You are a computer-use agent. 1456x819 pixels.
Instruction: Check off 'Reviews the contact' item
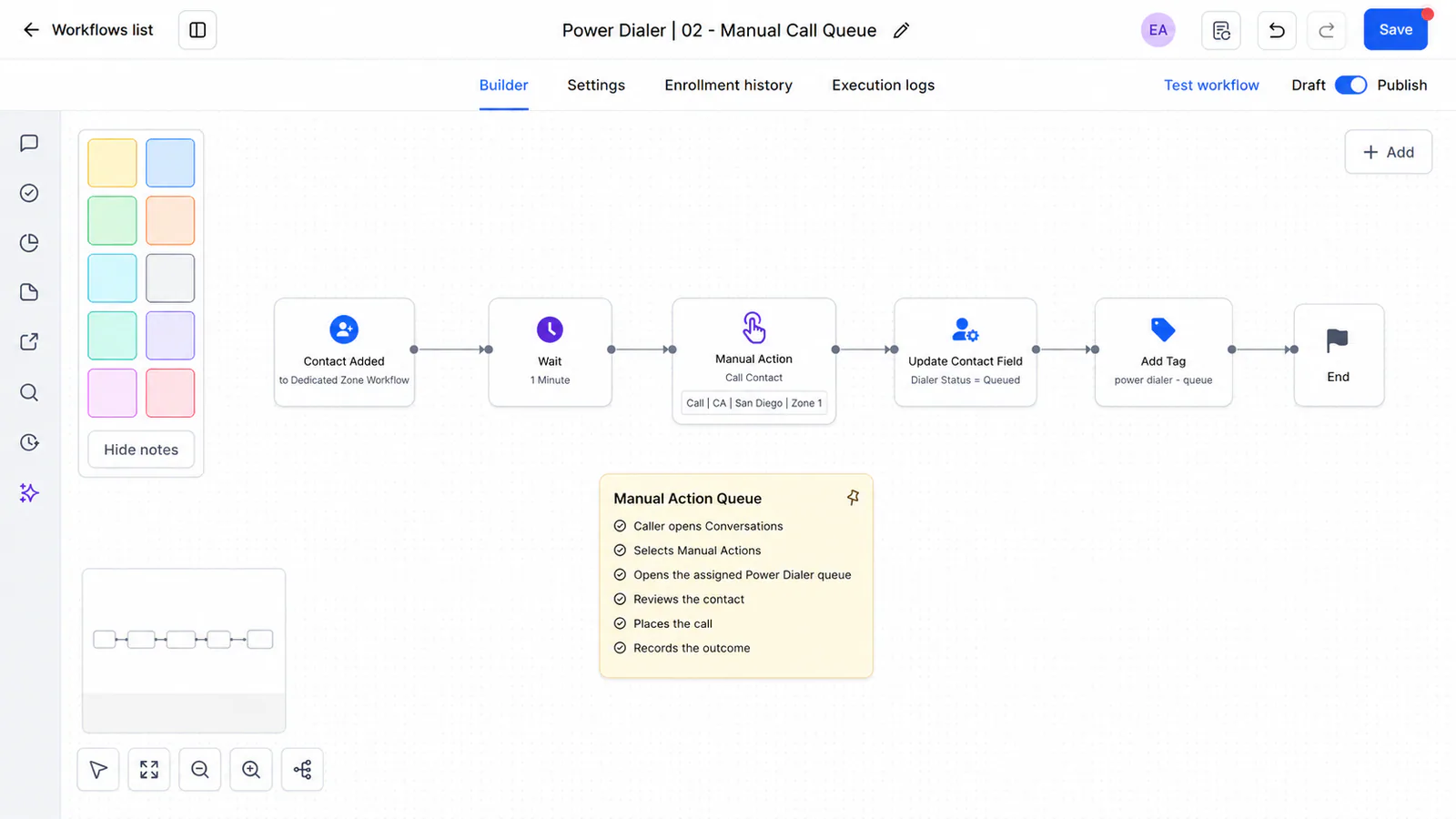[x=620, y=600]
